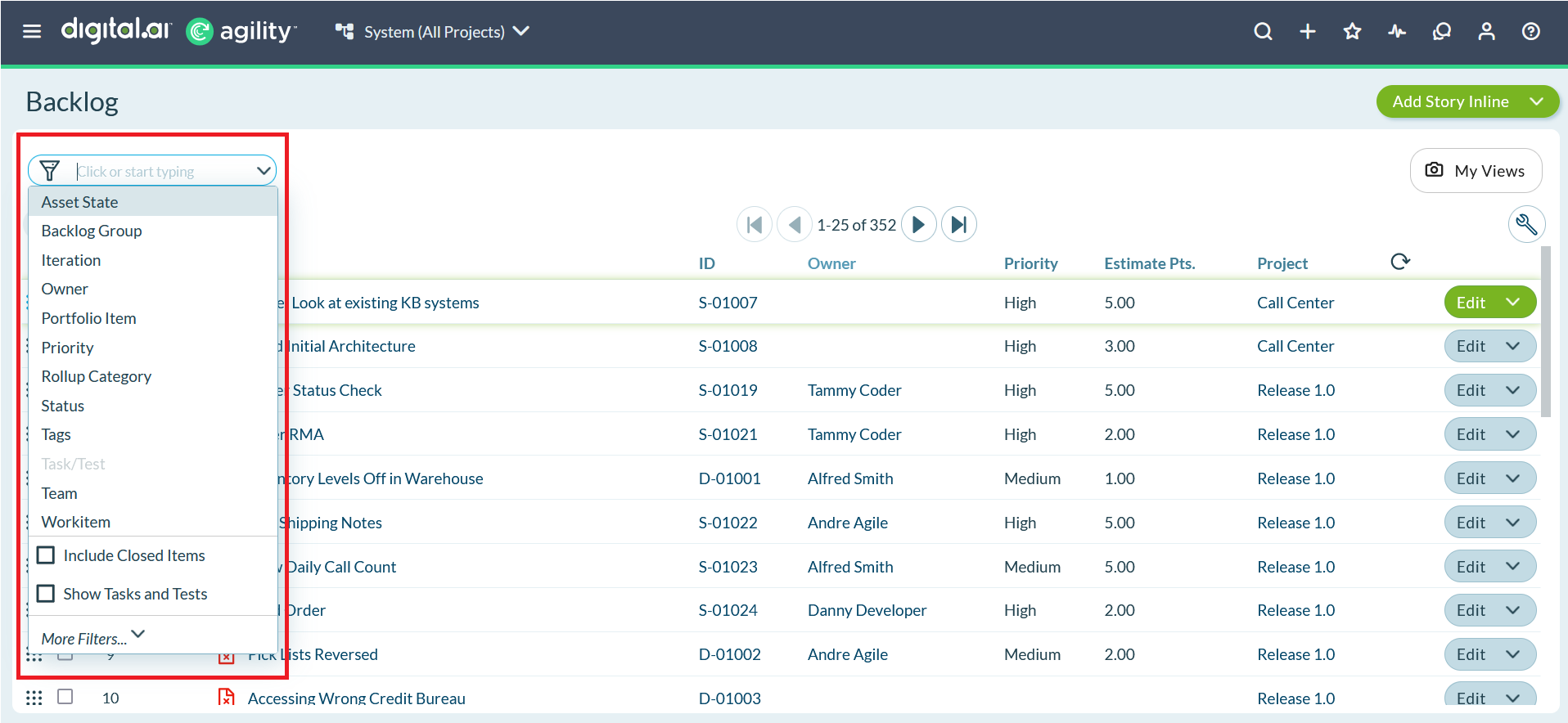Viewport: 1568px width, 723px height.
Task: Click the plus add-new icon
Action: coord(1308,31)
